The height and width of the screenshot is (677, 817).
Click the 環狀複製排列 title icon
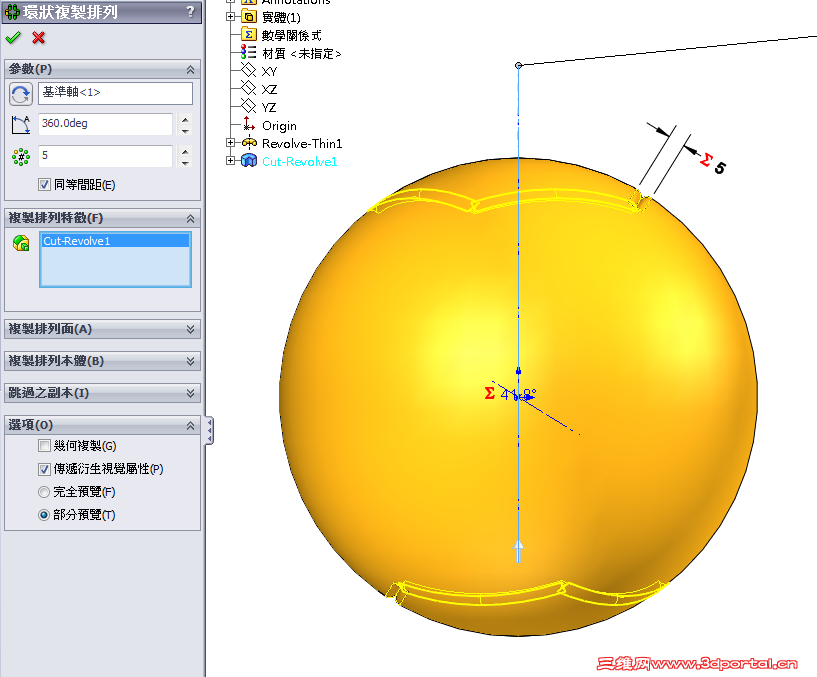(12, 11)
